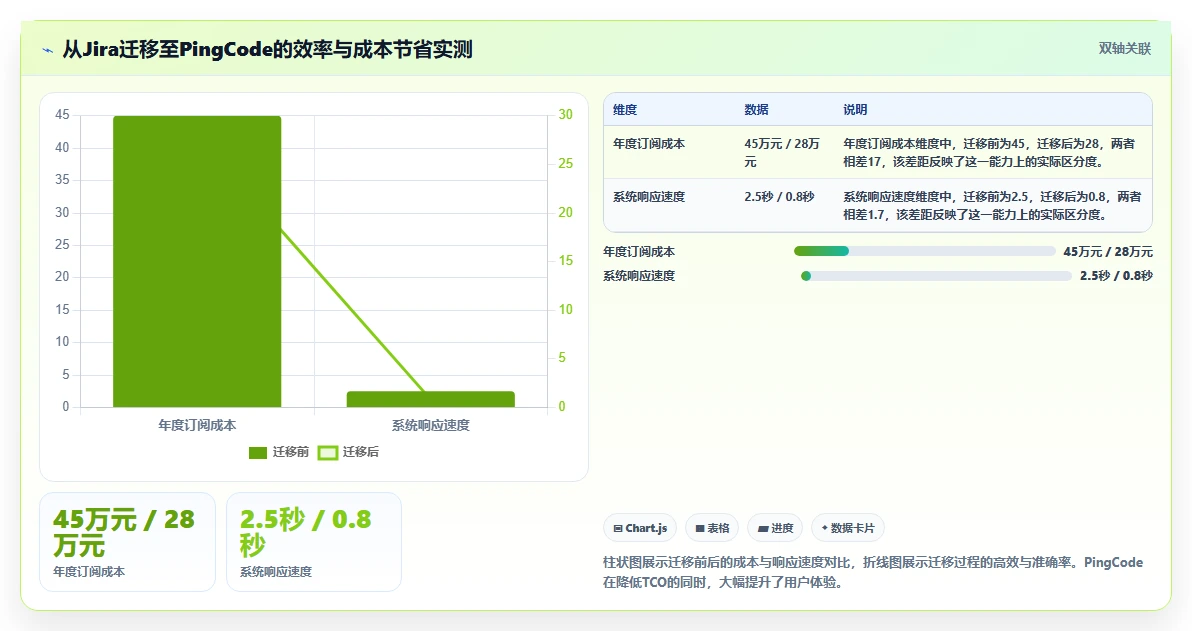Select the 数据卡片 tag chip
The width and height of the screenshot is (1192, 631).
(x=848, y=528)
